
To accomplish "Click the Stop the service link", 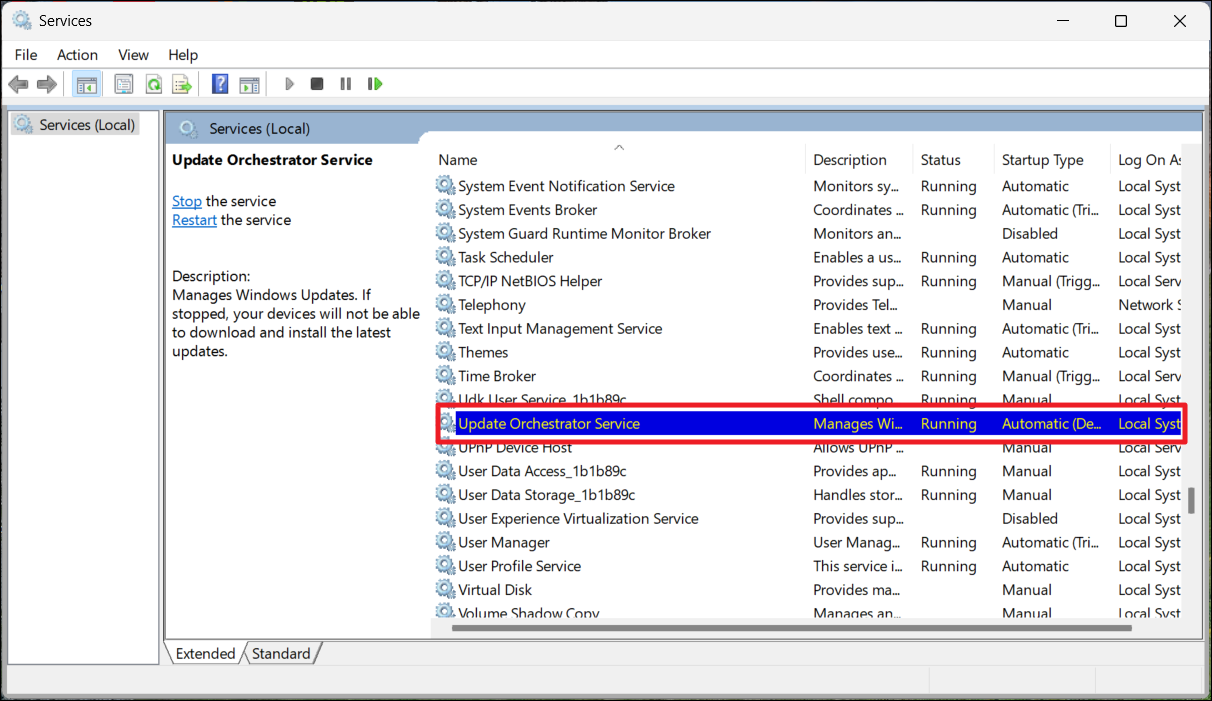I will pos(186,201).
